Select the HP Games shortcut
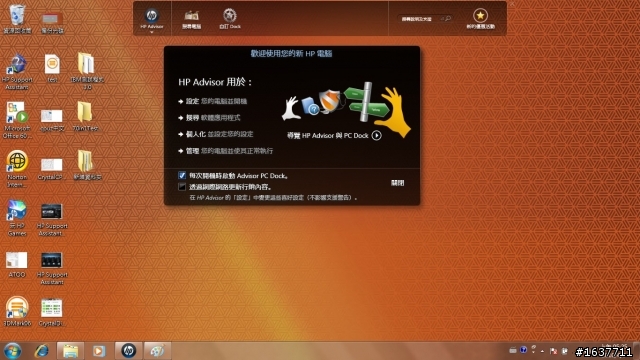This screenshot has width=640, height=360. tap(17, 218)
